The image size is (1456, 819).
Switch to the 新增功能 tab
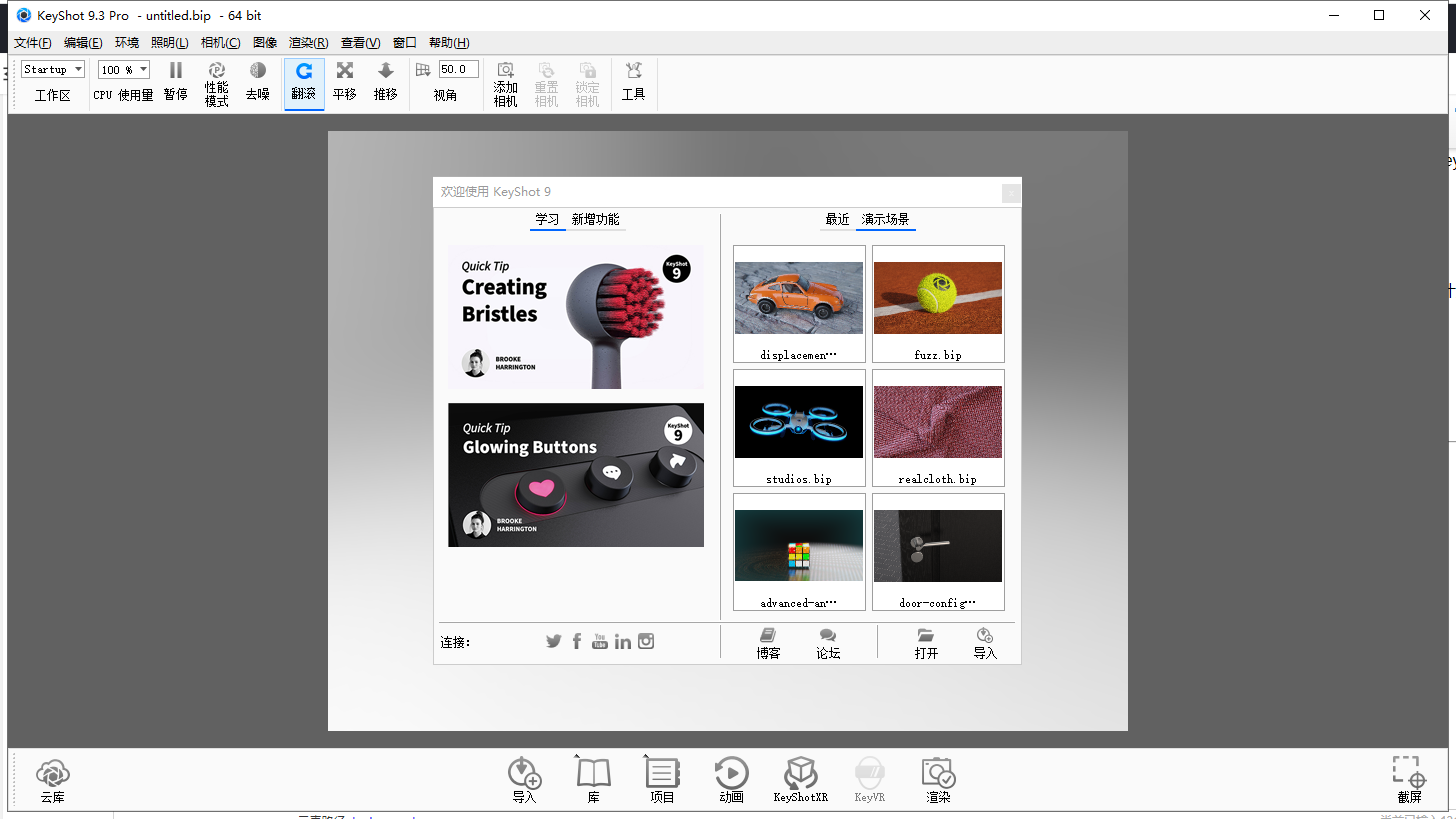(595, 219)
